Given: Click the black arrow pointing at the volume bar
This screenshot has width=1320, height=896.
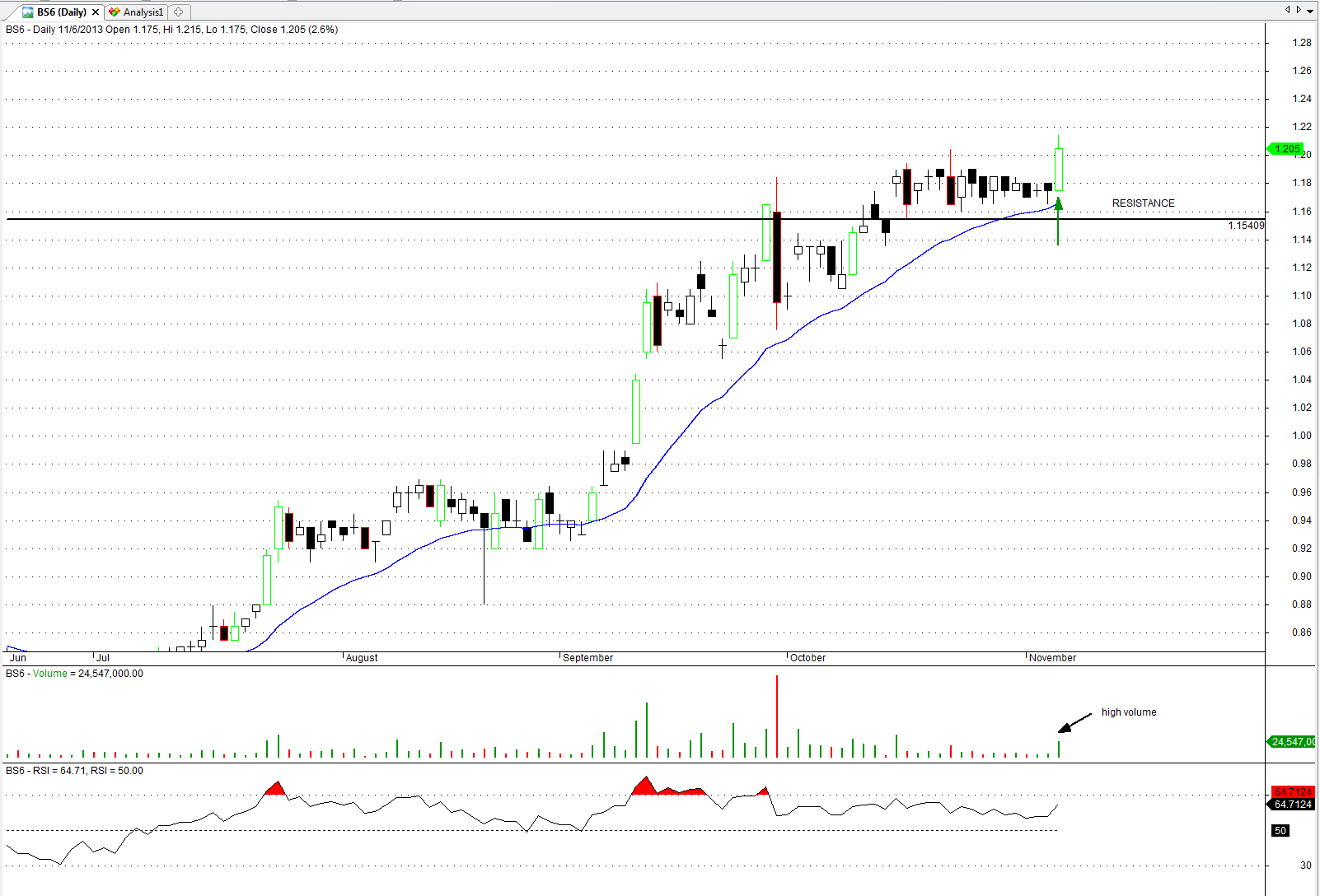Looking at the screenshot, I should point(1074,724).
